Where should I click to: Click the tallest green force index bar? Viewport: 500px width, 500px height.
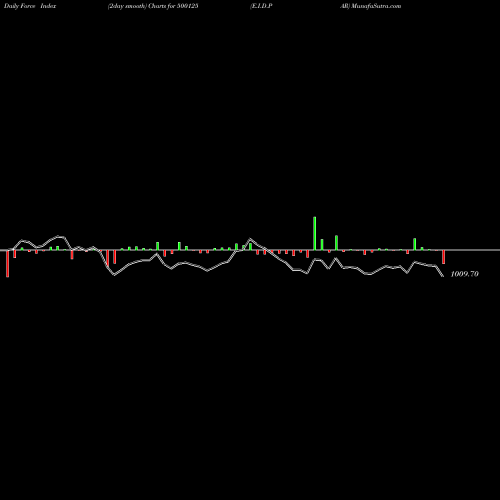point(315,233)
